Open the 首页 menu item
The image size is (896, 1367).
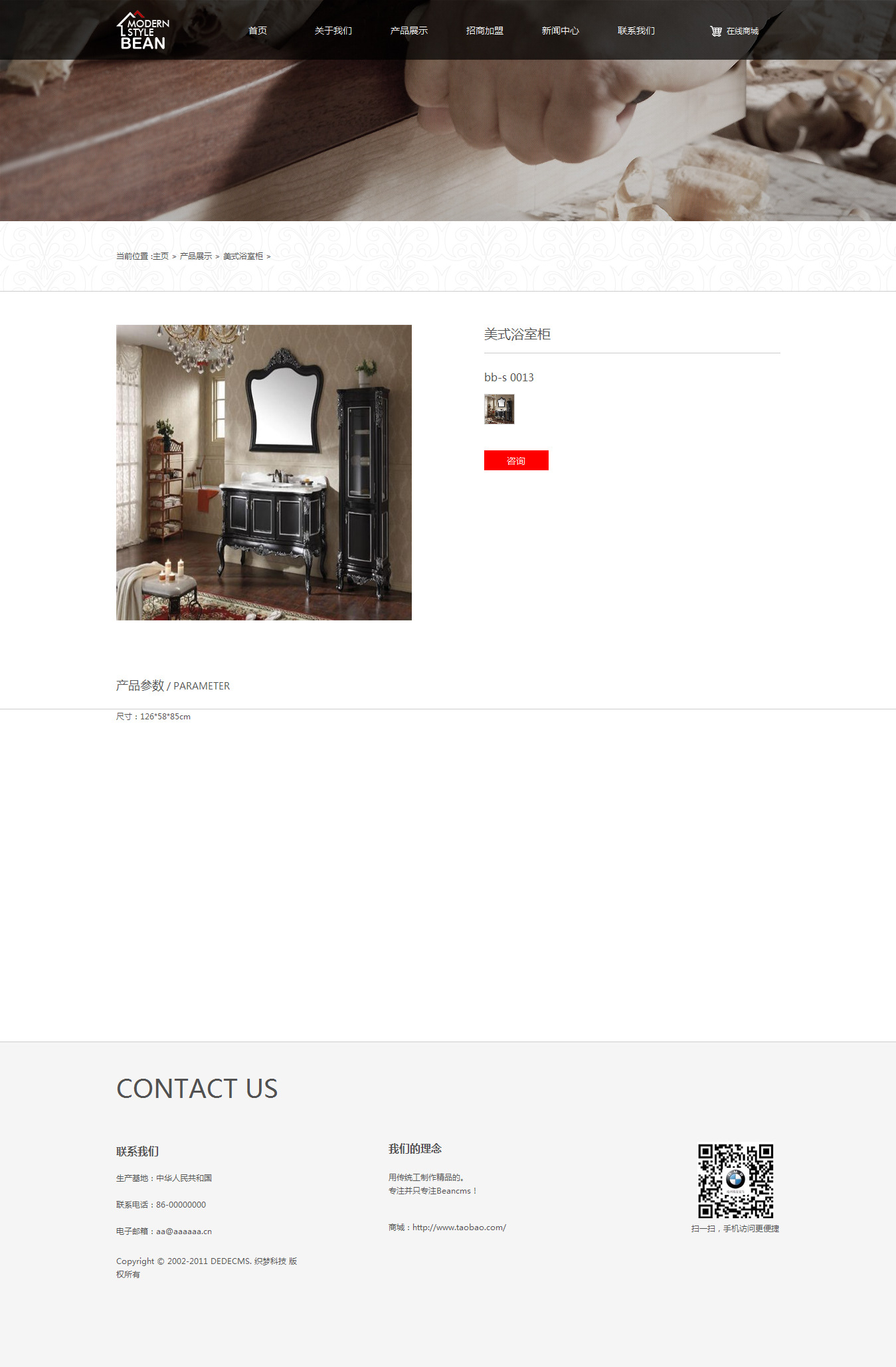coord(258,31)
